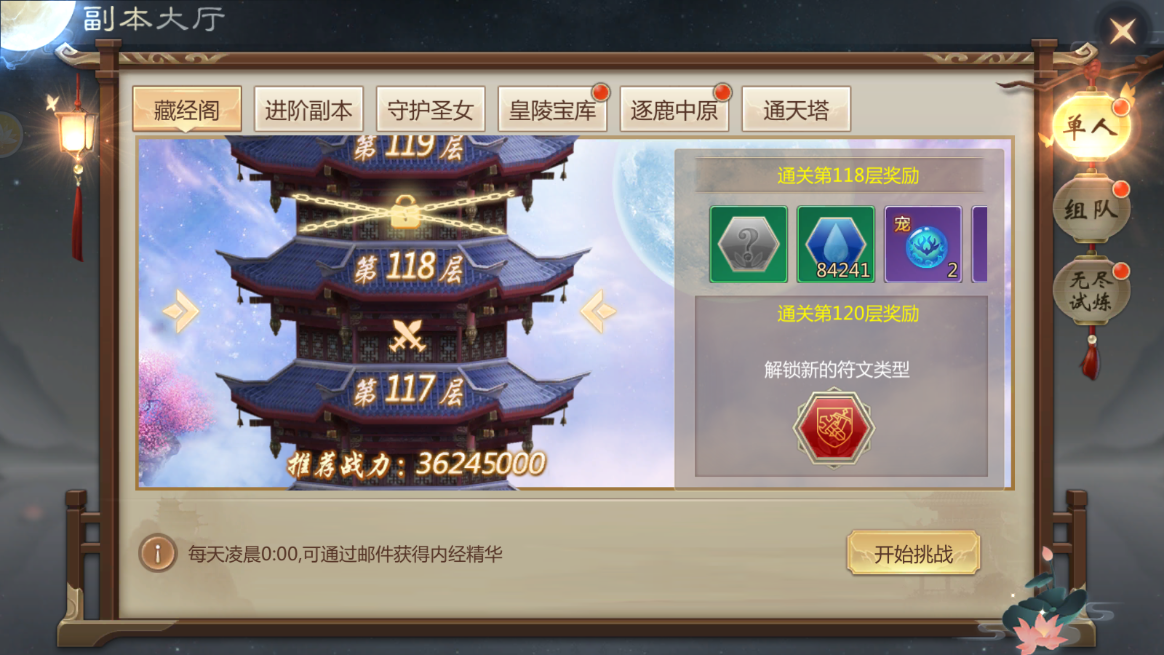The image size is (1164, 655).
Task: Tap the red rune shield emblem
Action: (x=834, y=428)
